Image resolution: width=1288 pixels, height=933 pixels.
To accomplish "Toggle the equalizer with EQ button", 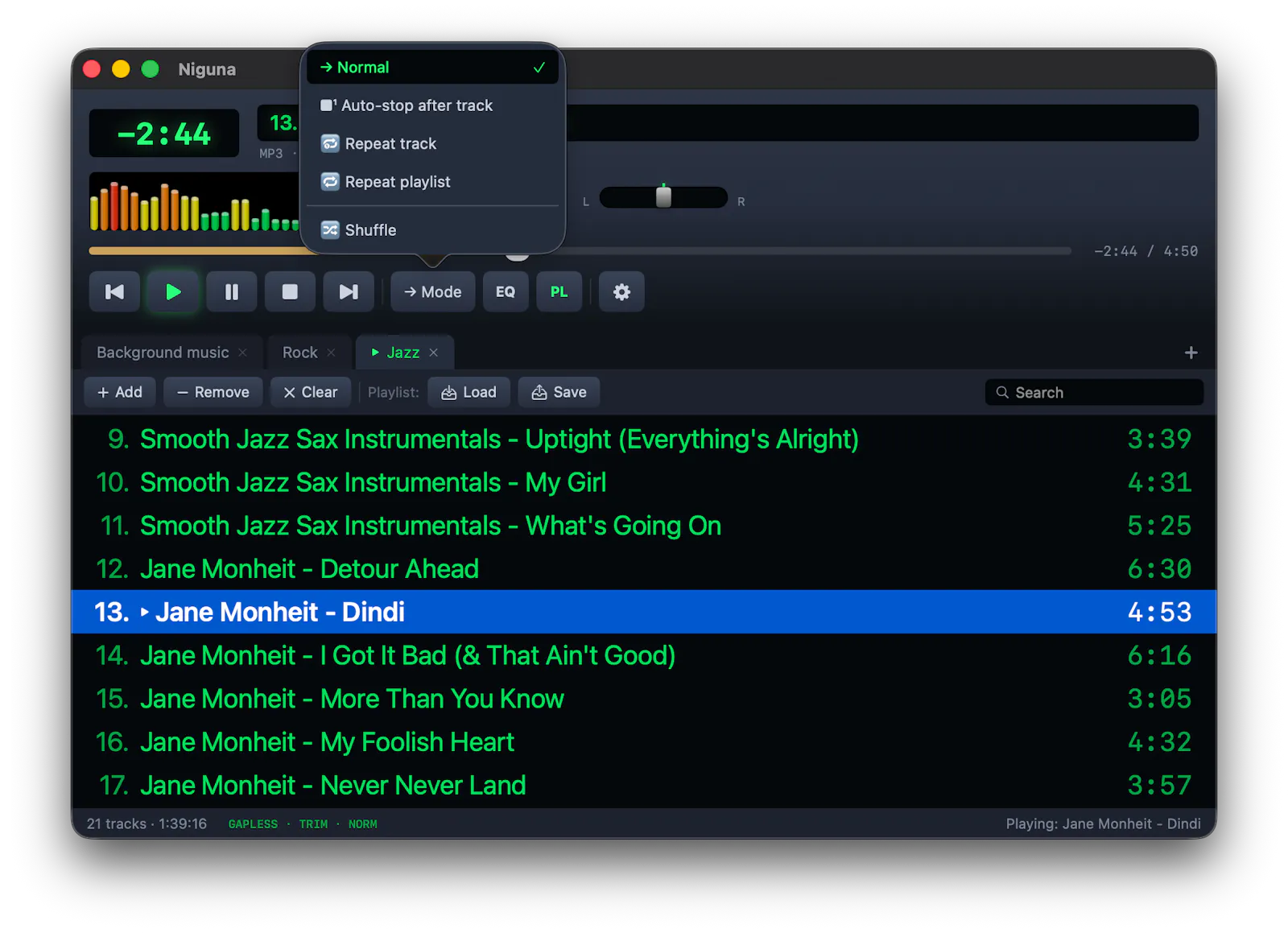I will click(x=506, y=291).
